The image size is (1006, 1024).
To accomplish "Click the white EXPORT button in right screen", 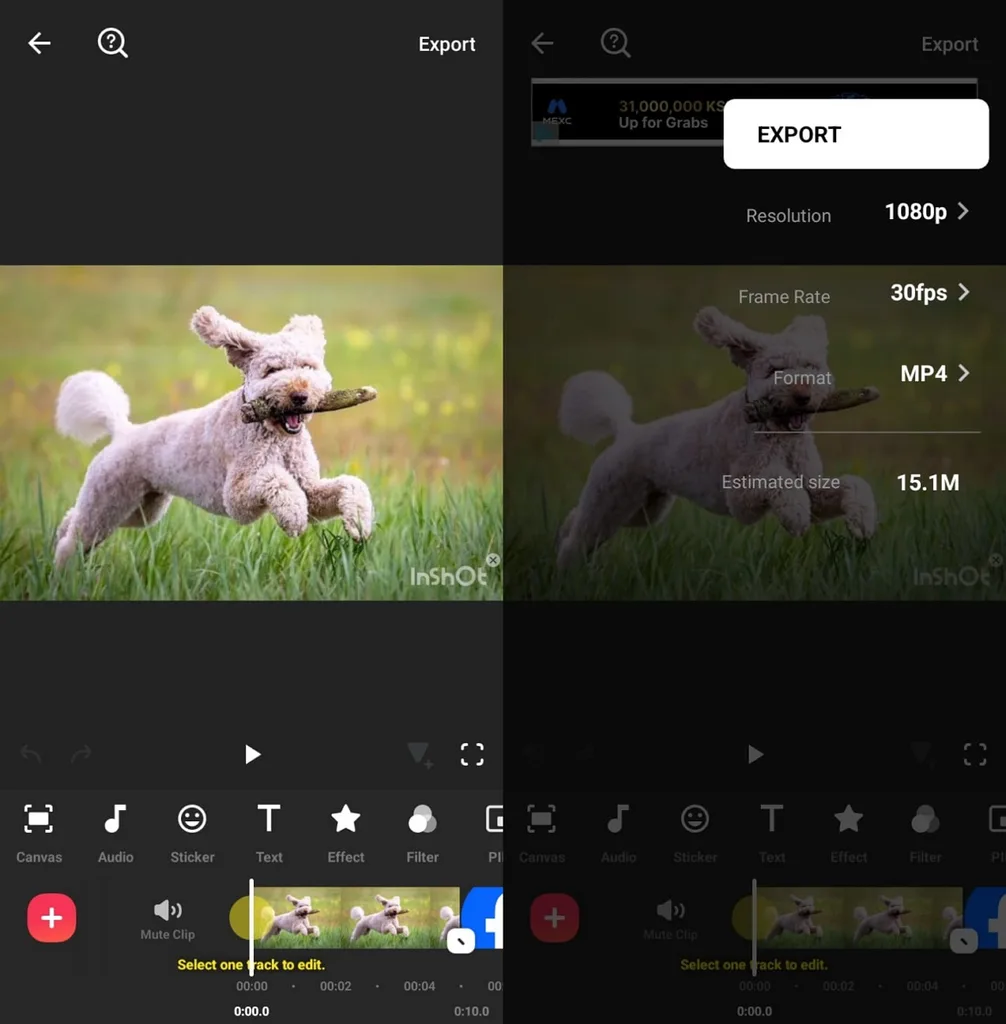I will click(856, 134).
